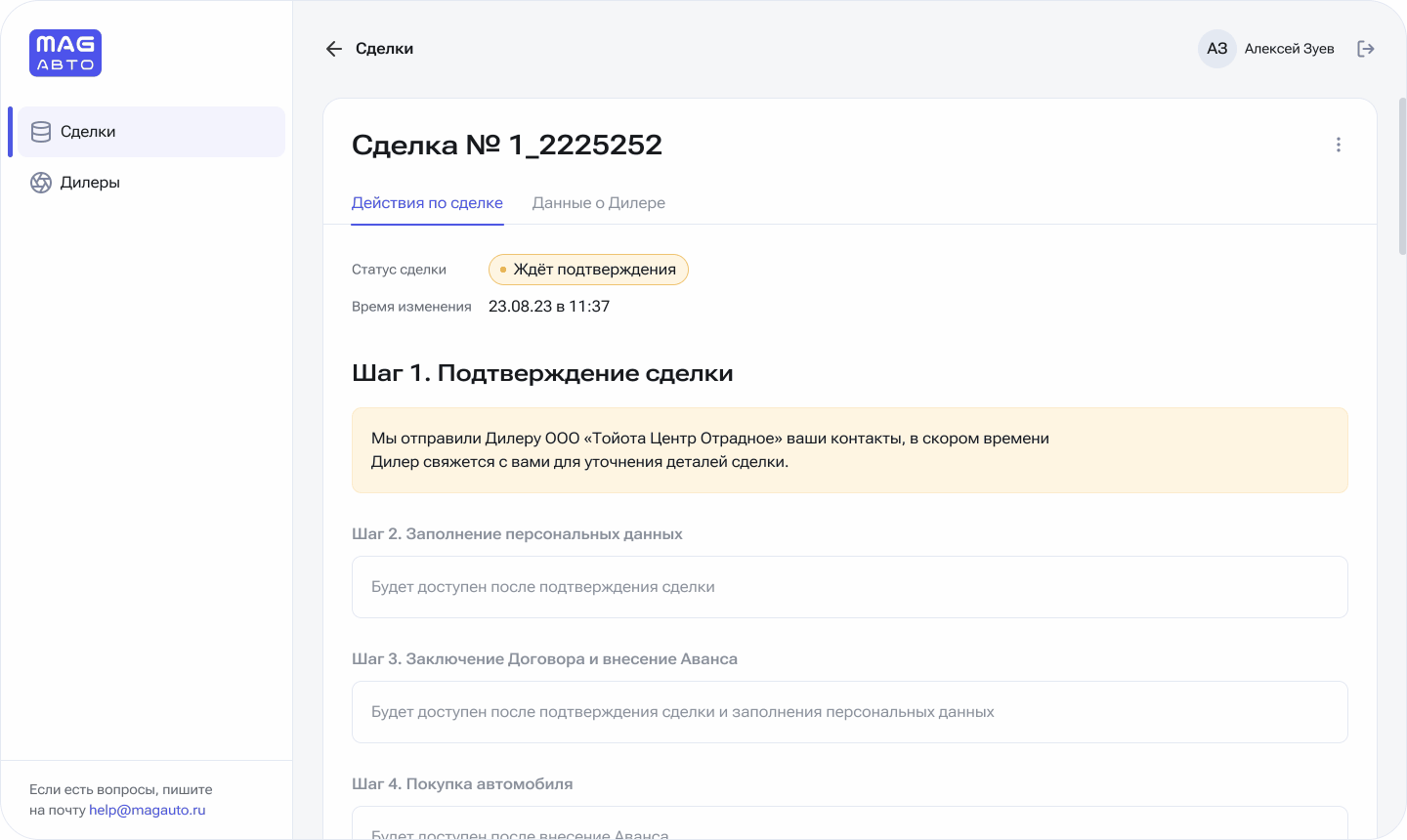Open the three-dot deal options menu
This screenshot has height=840, width=1407.
coord(1338,145)
